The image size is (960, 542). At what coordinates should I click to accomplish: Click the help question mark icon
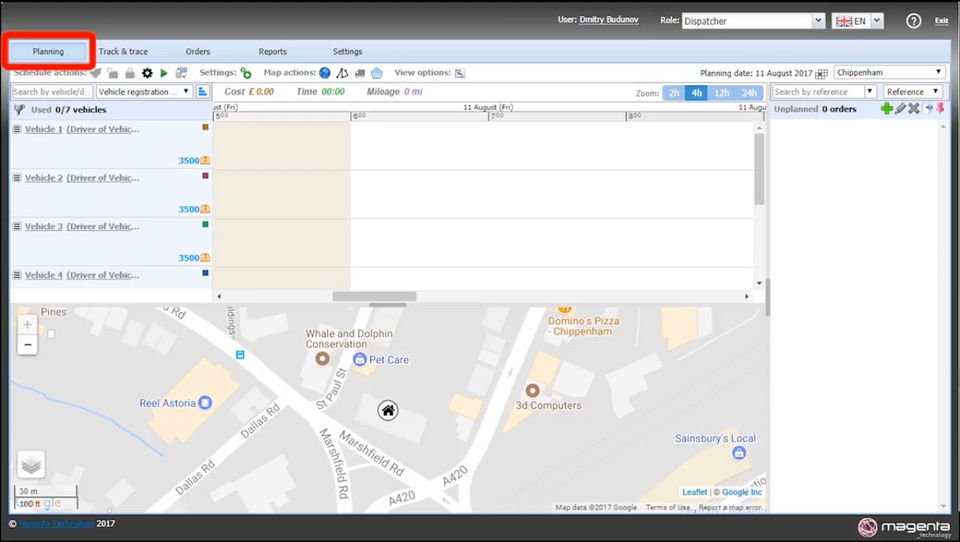coord(912,21)
